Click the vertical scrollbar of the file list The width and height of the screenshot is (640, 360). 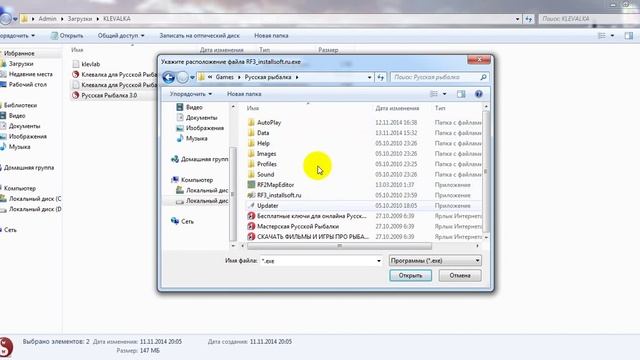(x=486, y=171)
